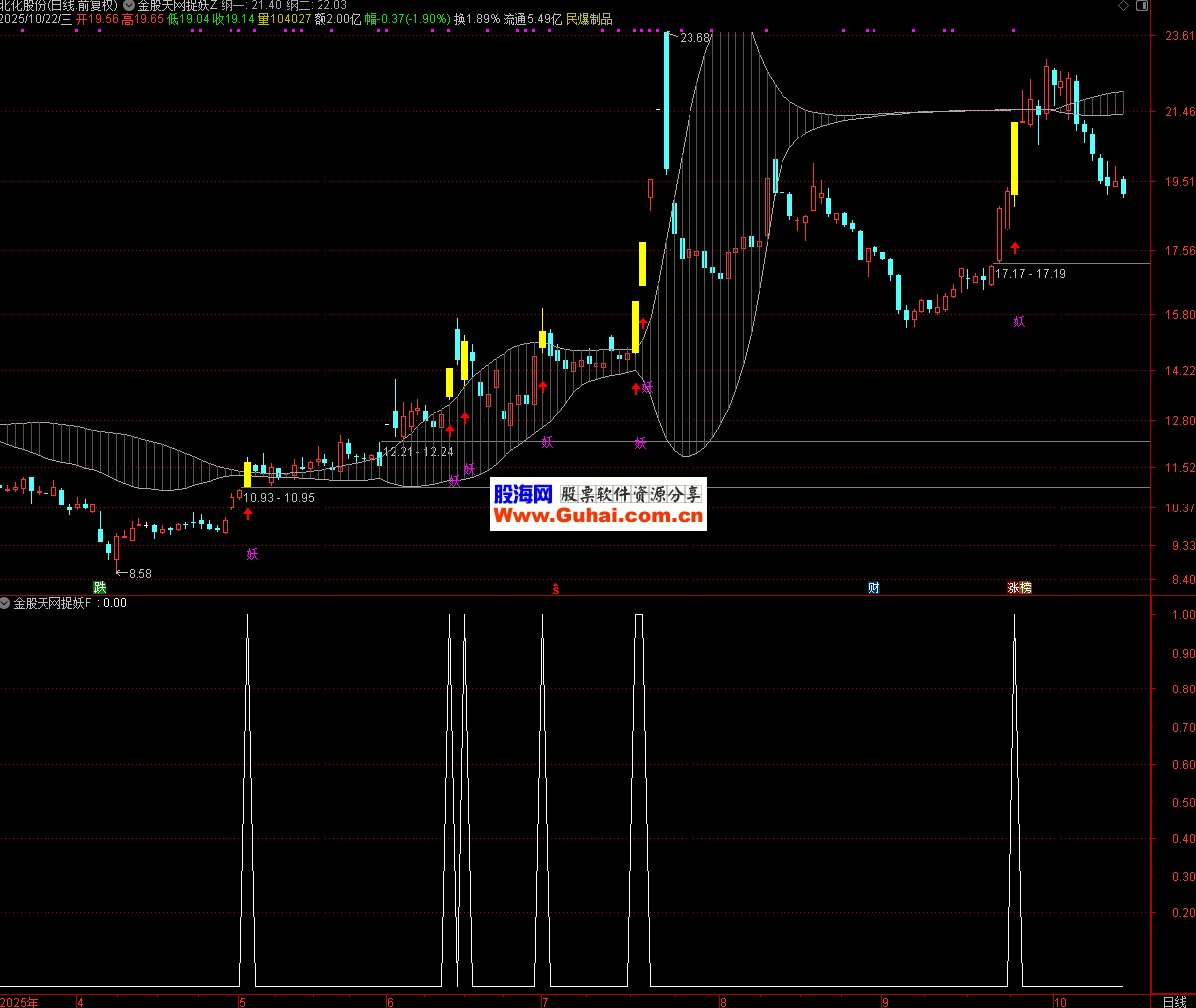
Task: Click the 17.17 - 17.19 gap label
Action: pos(1031,274)
